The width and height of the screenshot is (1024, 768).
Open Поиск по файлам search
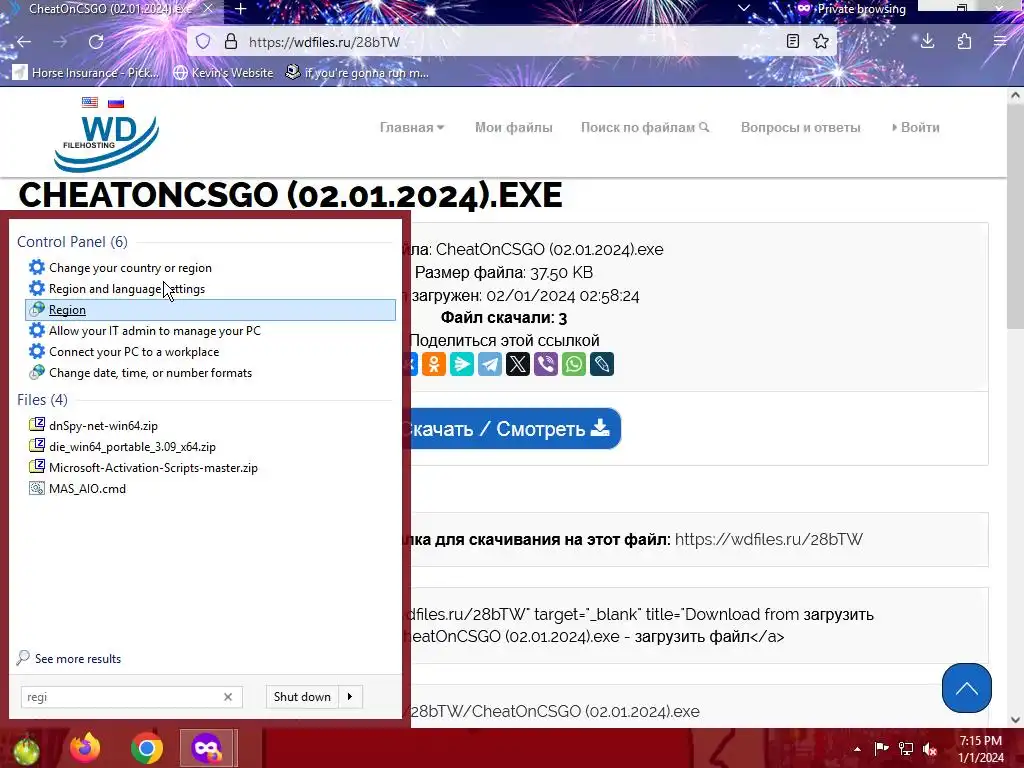click(645, 127)
